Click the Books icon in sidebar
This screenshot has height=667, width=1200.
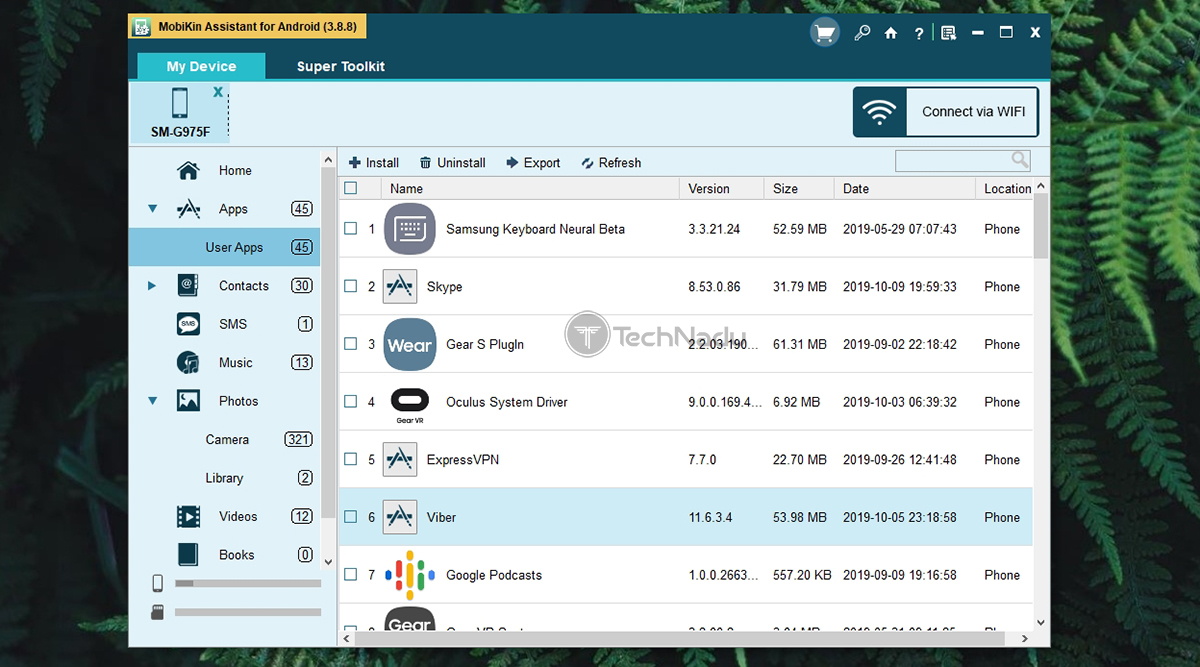pos(188,555)
